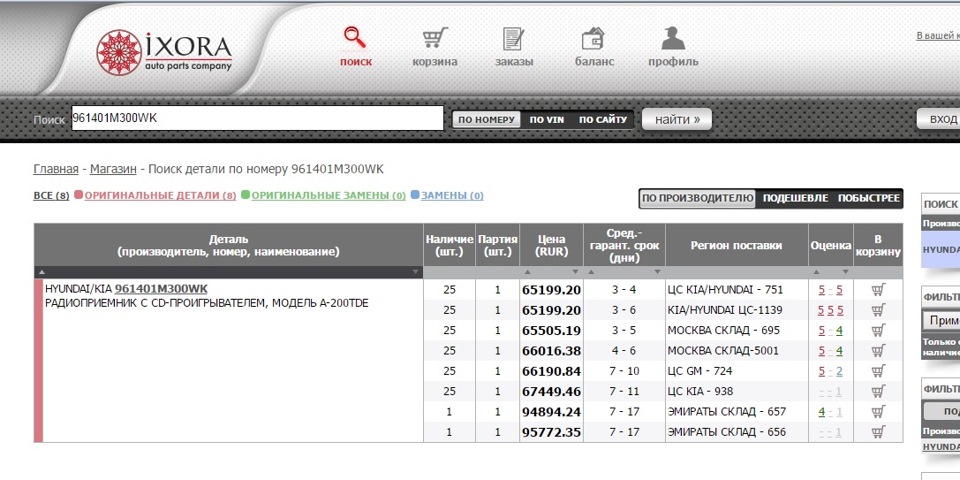Add ЭМИРАТЫ СКЛАД - 656 offer to cart

click(x=878, y=432)
